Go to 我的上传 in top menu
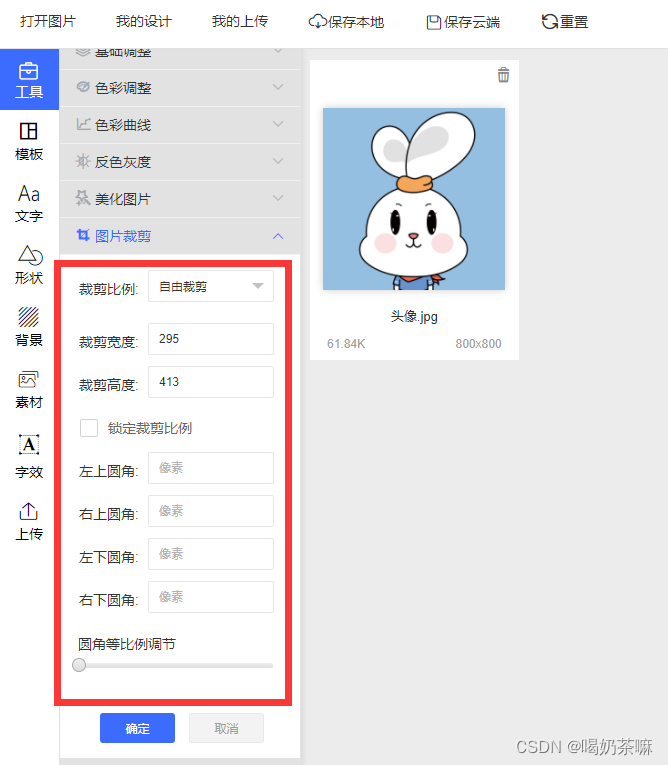Image resolution: width=668 pixels, height=765 pixels. [240, 21]
